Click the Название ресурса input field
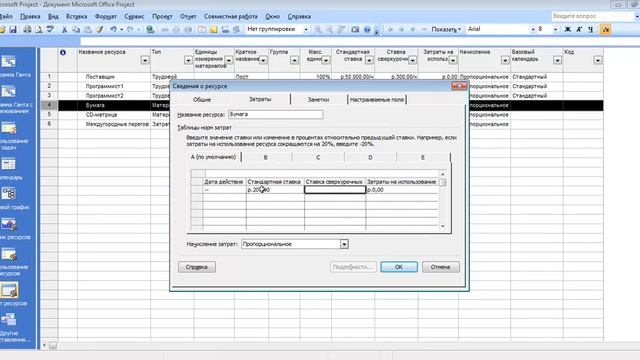The width and height of the screenshot is (640, 360). point(276,115)
